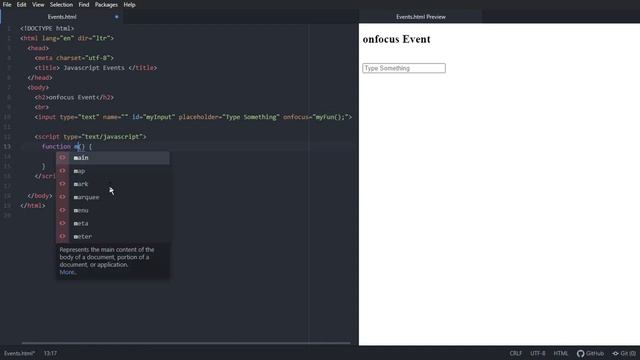Click the html lang="en" opening tag line
The width and height of the screenshot is (640, 360).
(67, 38)
